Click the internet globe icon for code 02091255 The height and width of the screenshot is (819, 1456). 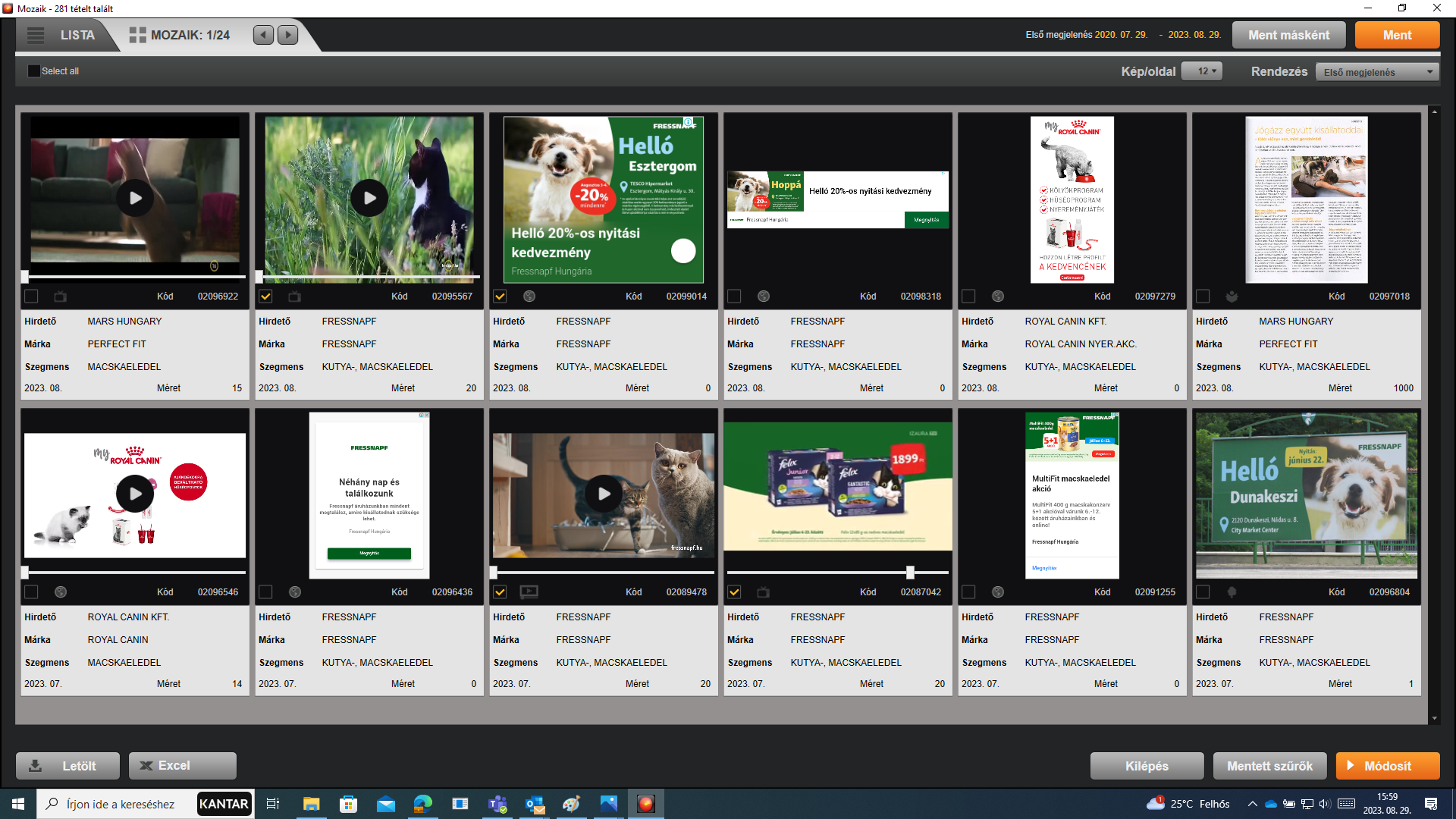(998, 592)
